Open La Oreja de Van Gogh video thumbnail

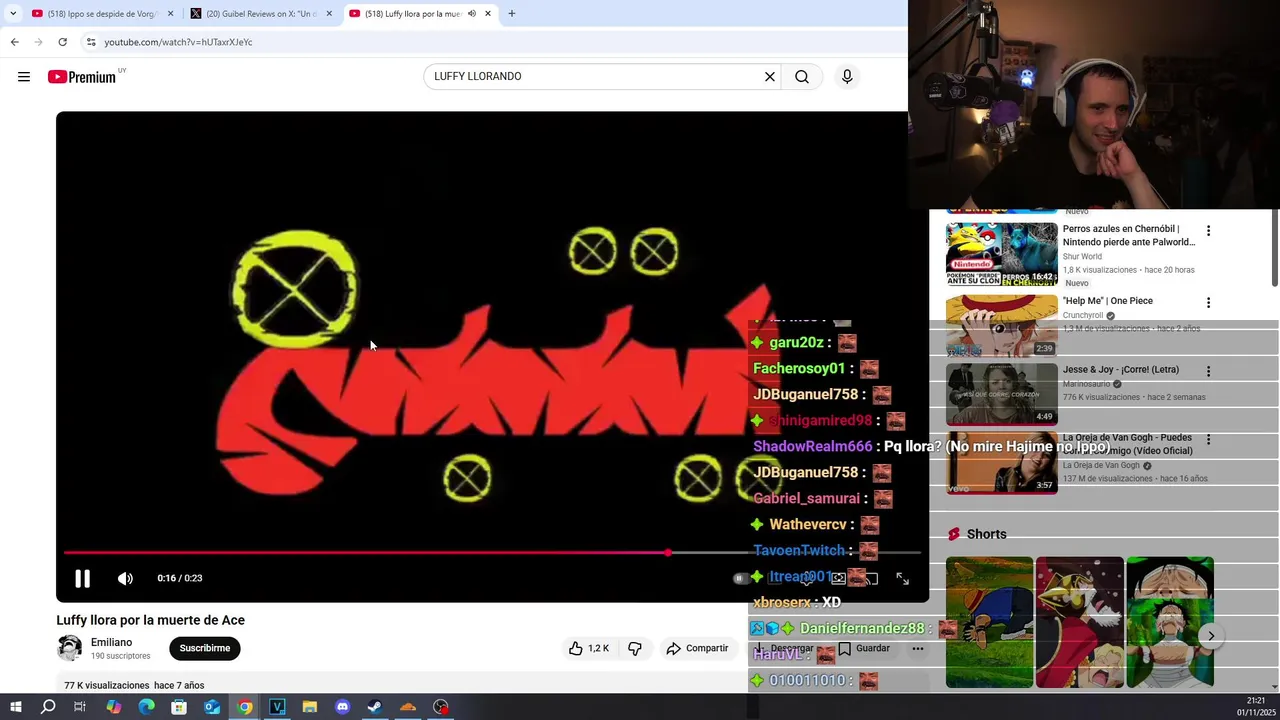click(1002, 462)
